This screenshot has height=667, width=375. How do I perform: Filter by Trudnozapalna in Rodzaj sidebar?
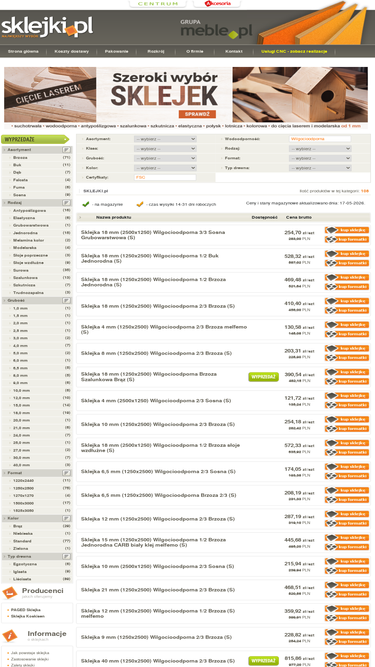pos(27,293)
